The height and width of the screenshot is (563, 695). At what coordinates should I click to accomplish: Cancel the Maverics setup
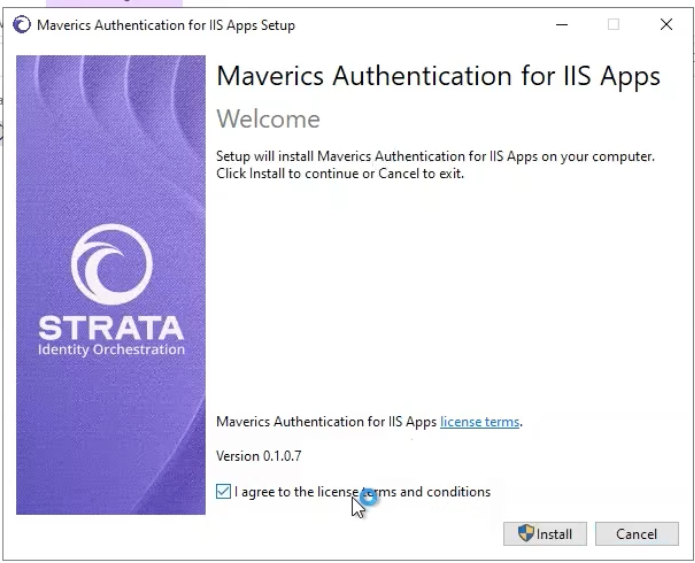coord(636,534)
